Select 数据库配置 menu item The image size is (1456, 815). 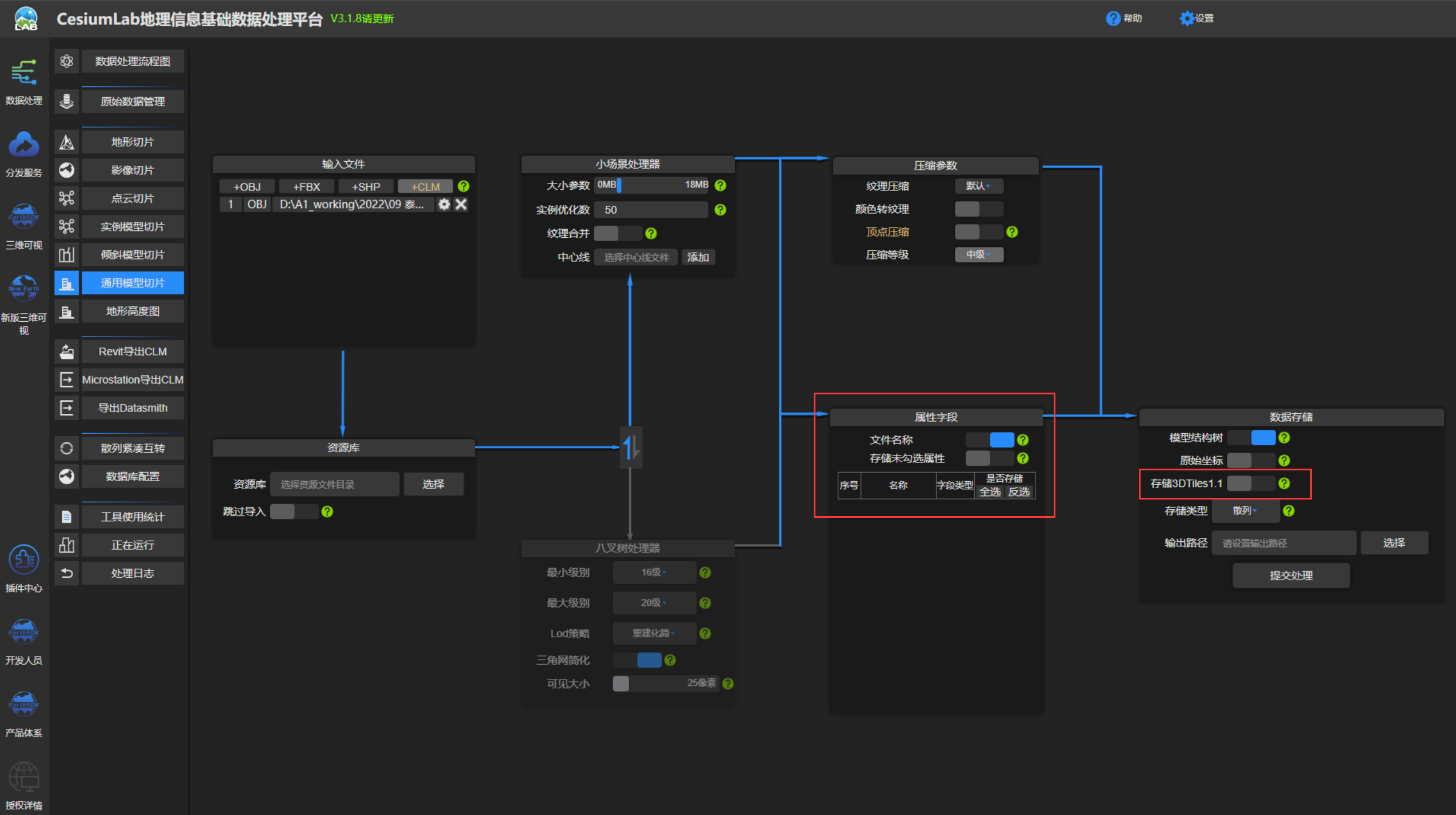pyautogui.click(x=133, y=476)
